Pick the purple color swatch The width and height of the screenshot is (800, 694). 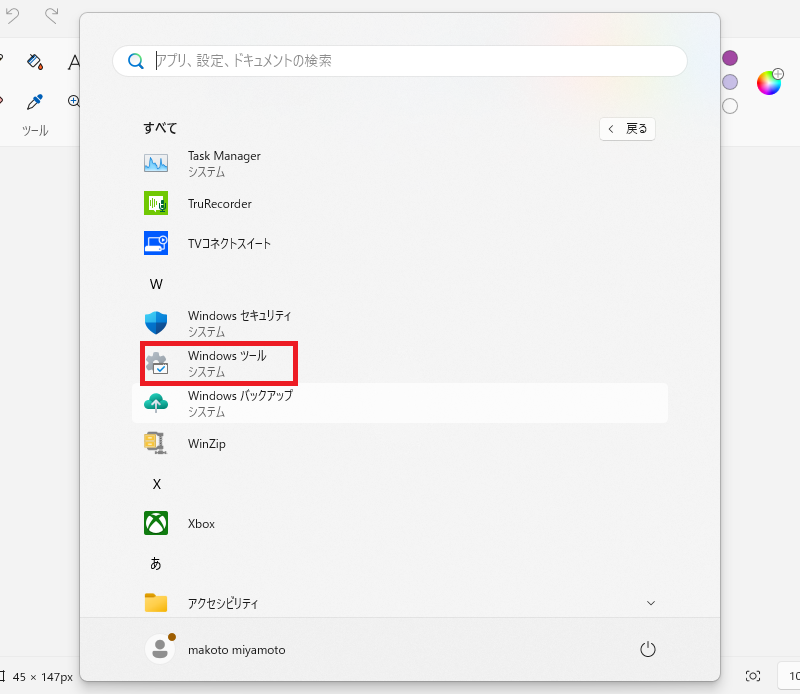coord(730,58)
